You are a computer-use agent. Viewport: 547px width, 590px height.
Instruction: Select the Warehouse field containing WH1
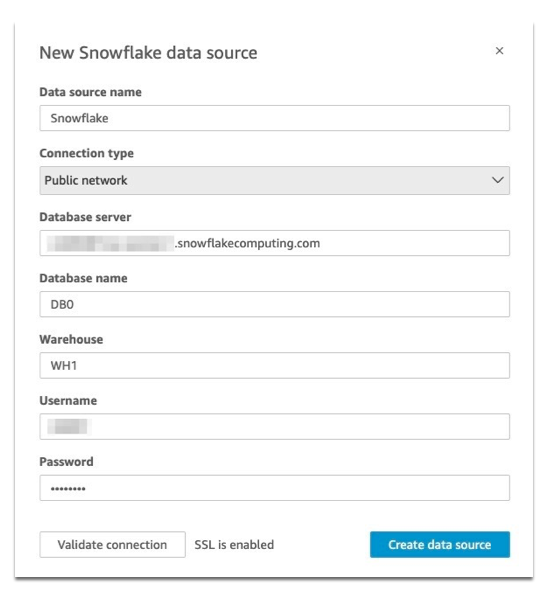point(275,365)
